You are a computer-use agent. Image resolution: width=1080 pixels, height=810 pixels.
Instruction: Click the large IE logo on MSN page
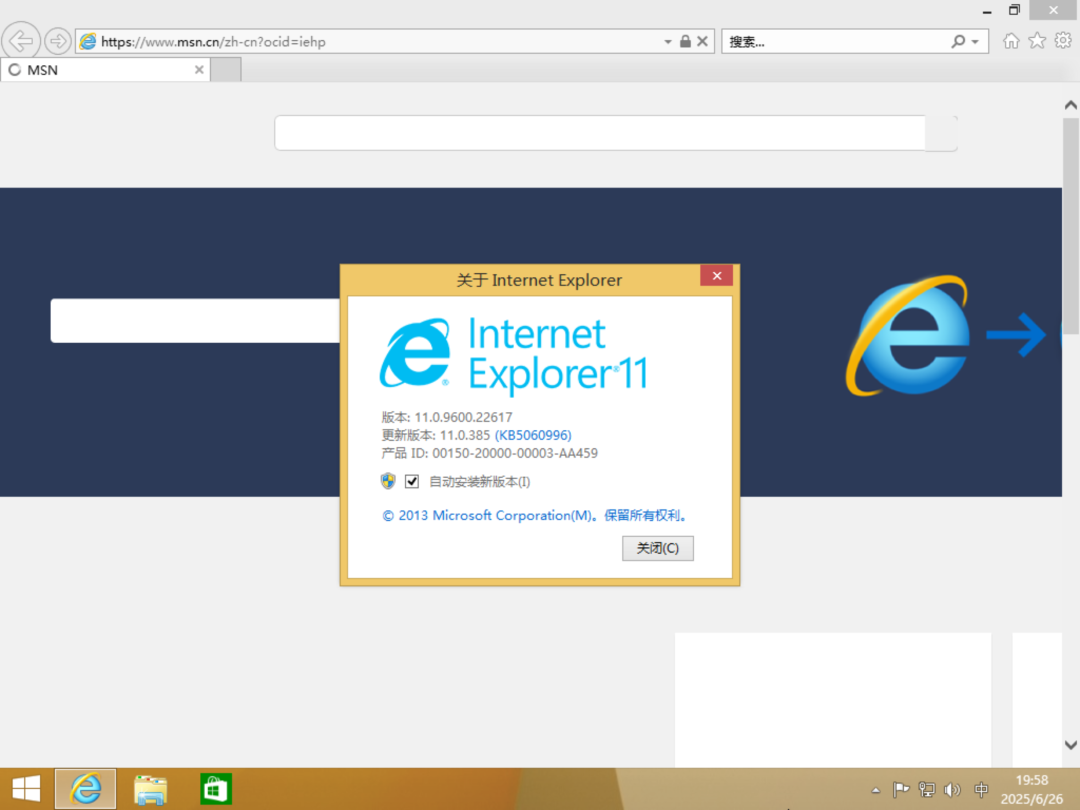tap(907, 335)
